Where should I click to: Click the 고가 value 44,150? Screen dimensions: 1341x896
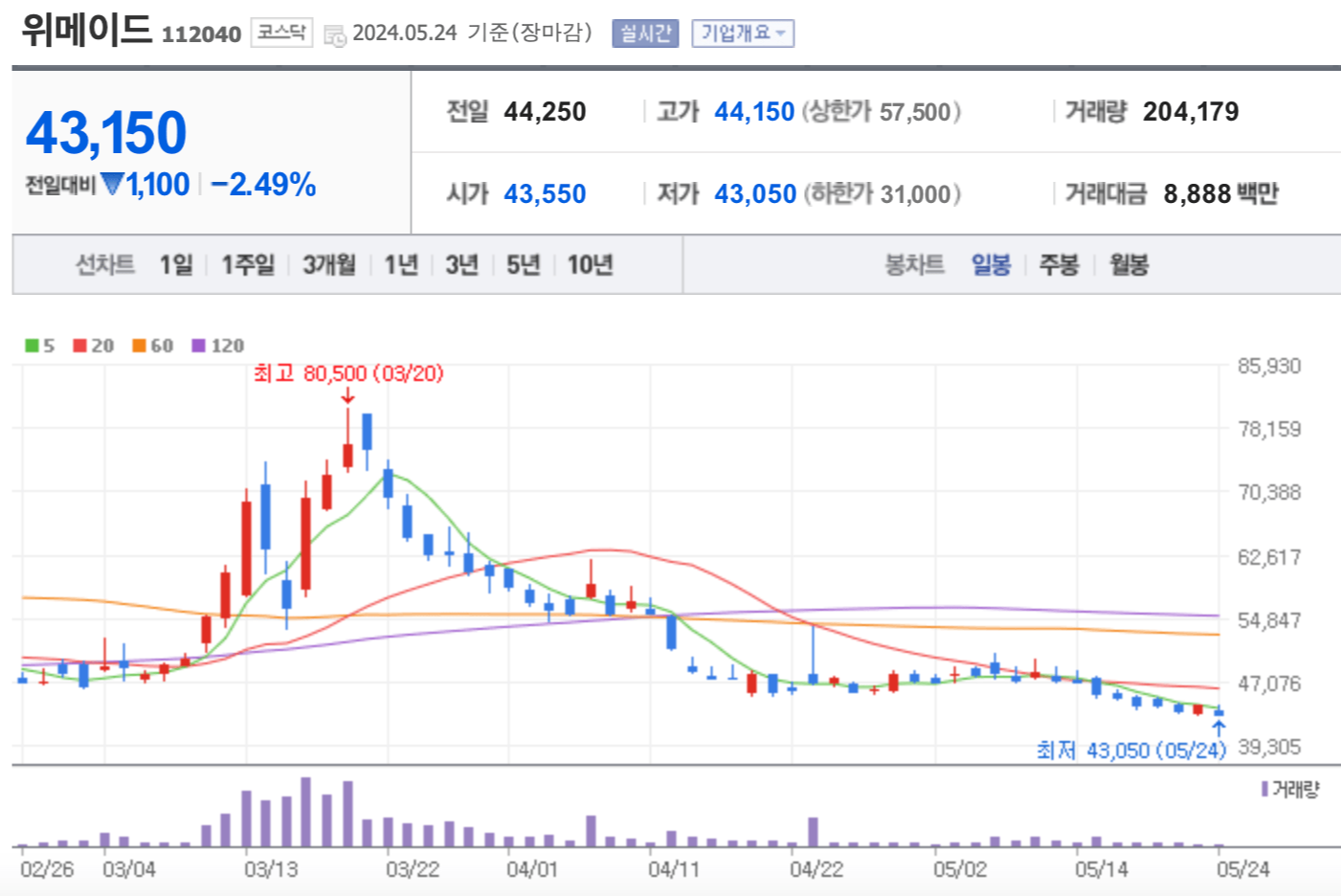(754, 112)
